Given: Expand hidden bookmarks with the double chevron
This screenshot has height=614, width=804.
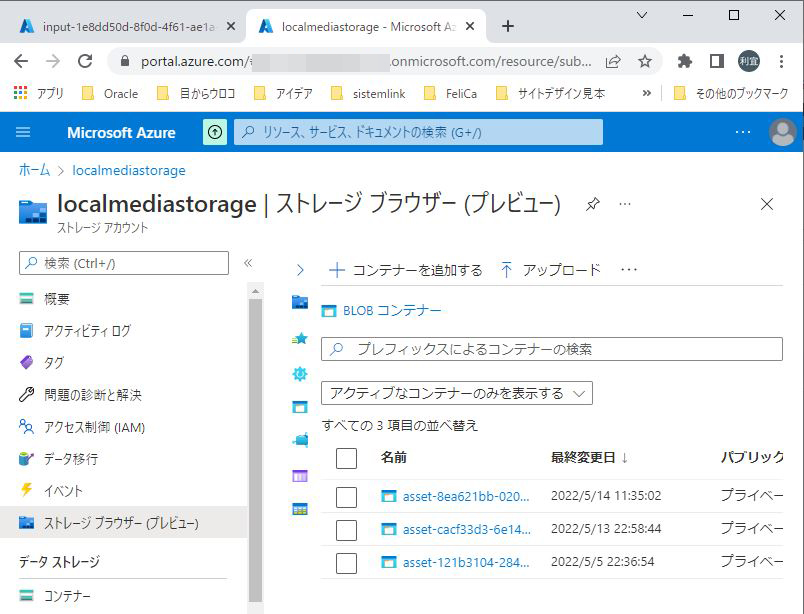Looking at the screenshot, I should 647,93.
